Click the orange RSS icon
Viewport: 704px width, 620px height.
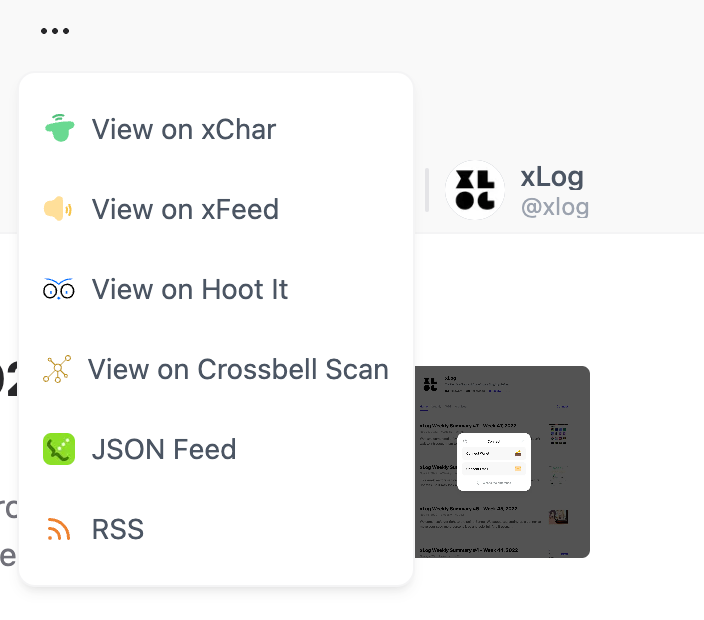59,528
